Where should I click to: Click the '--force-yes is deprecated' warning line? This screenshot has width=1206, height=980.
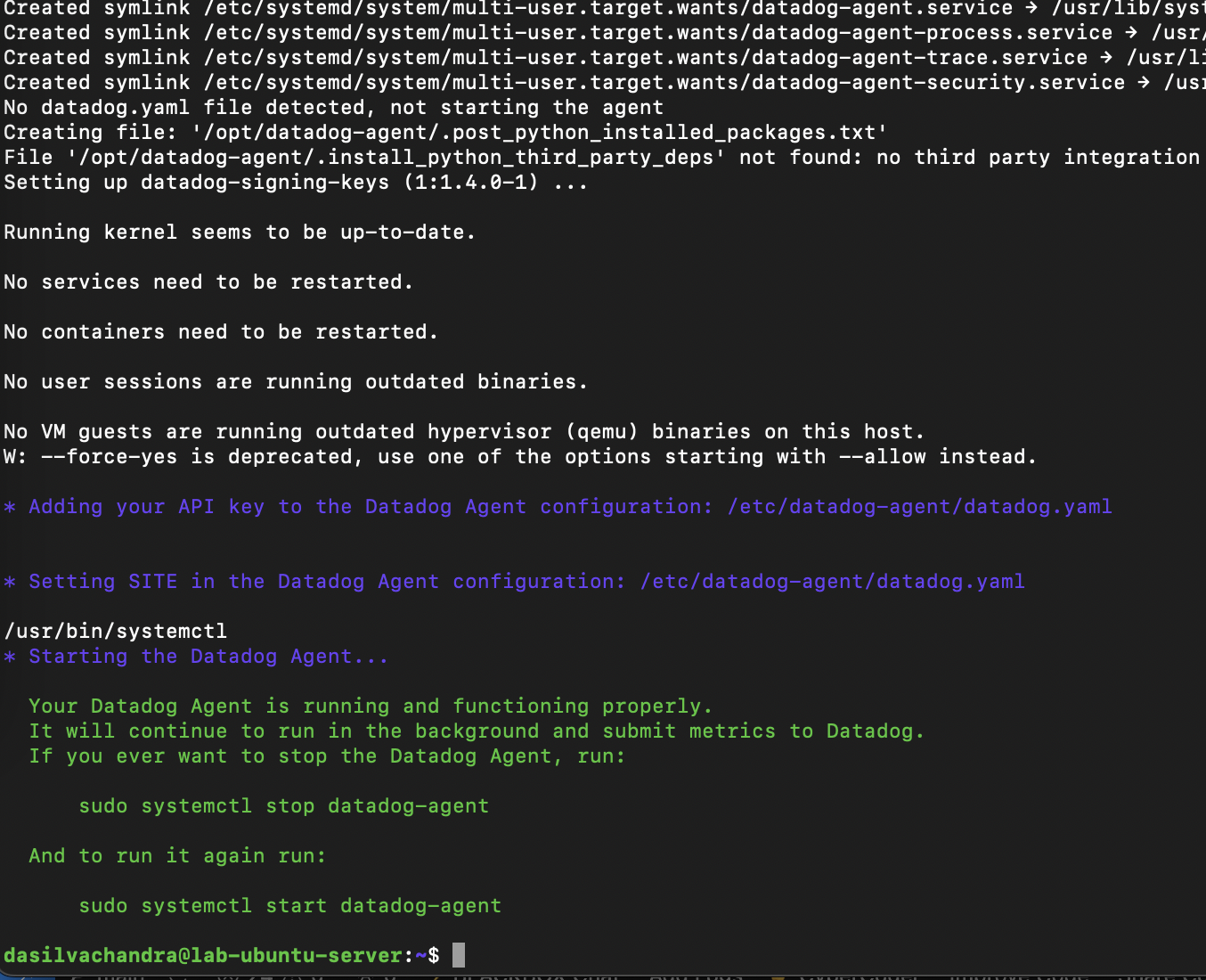click(x=520, y=457)
